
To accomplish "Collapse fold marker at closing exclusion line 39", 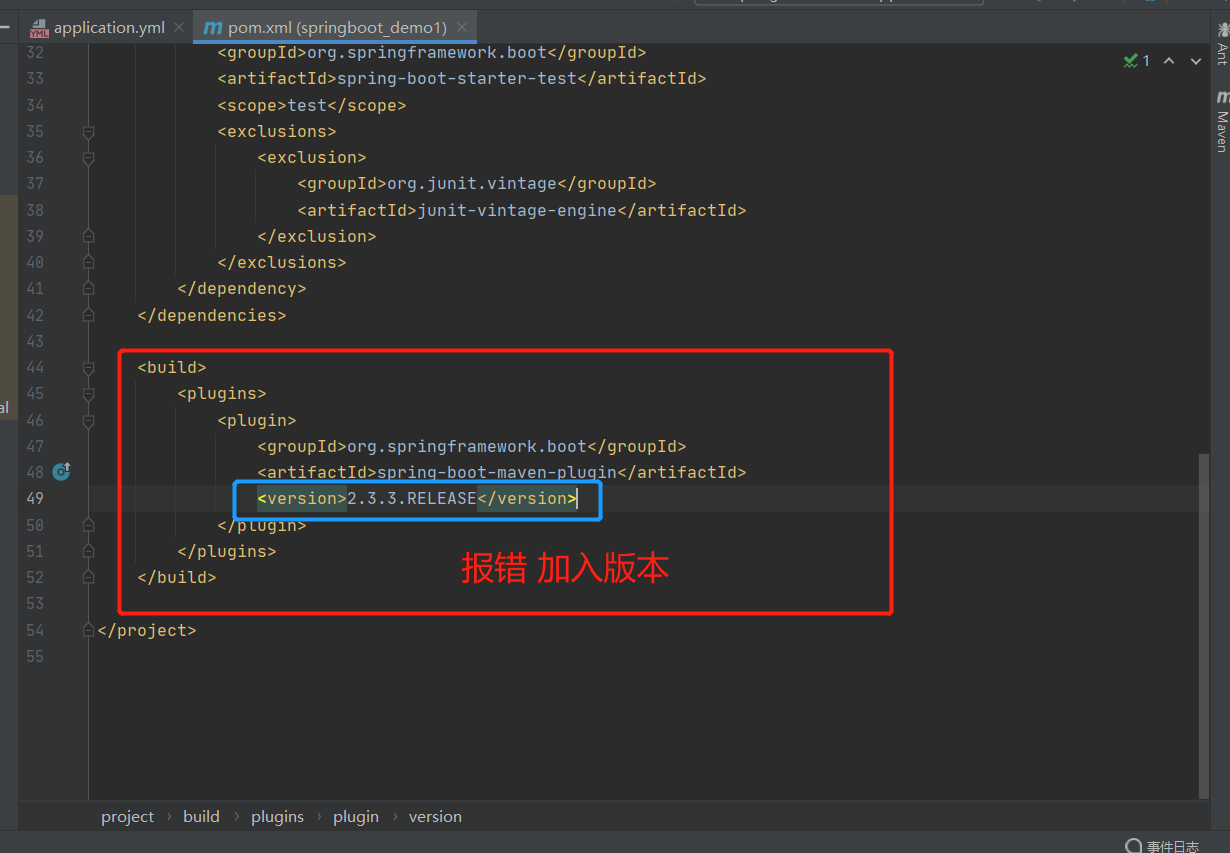I will [x=88, y=236].
